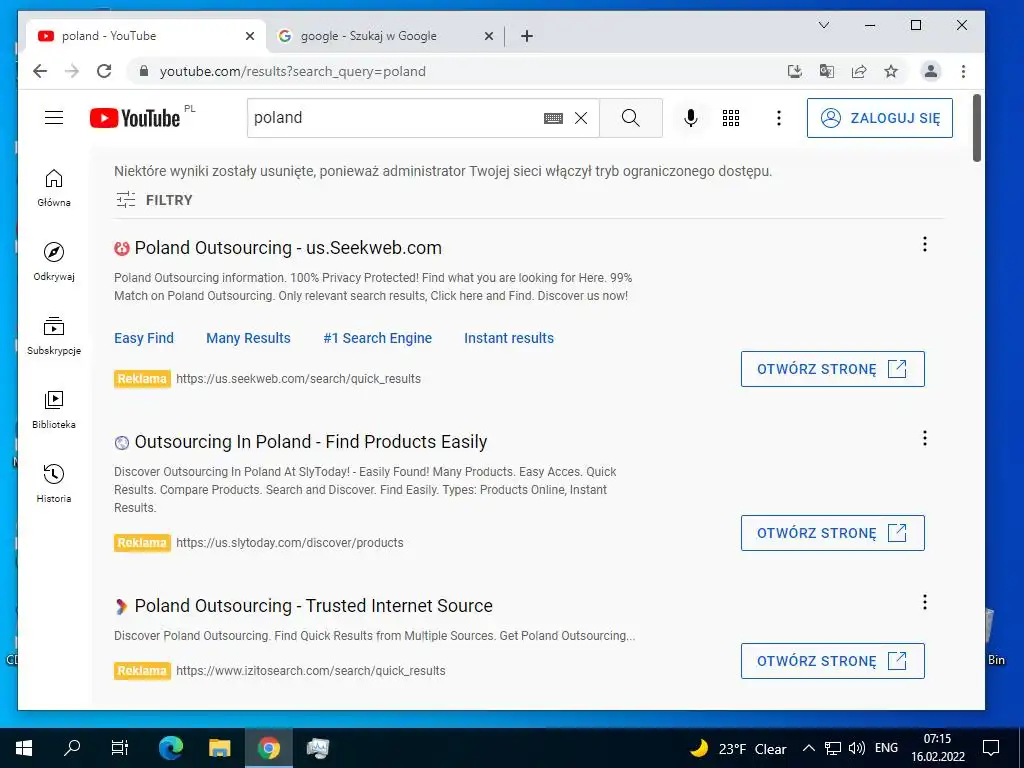Image resolution: width=1024 pixels, height=768 pixels.
Task: Launch Microsoft Edge from the taskbar
Action: click(171, 748)
